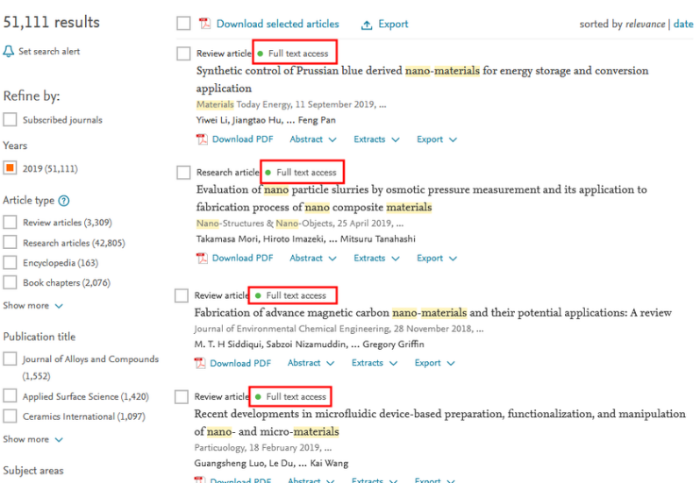Uncheck the 2019 year filter
Image resolution: width=700 pixels, height=483 pixels.
(x=10, y=168)
